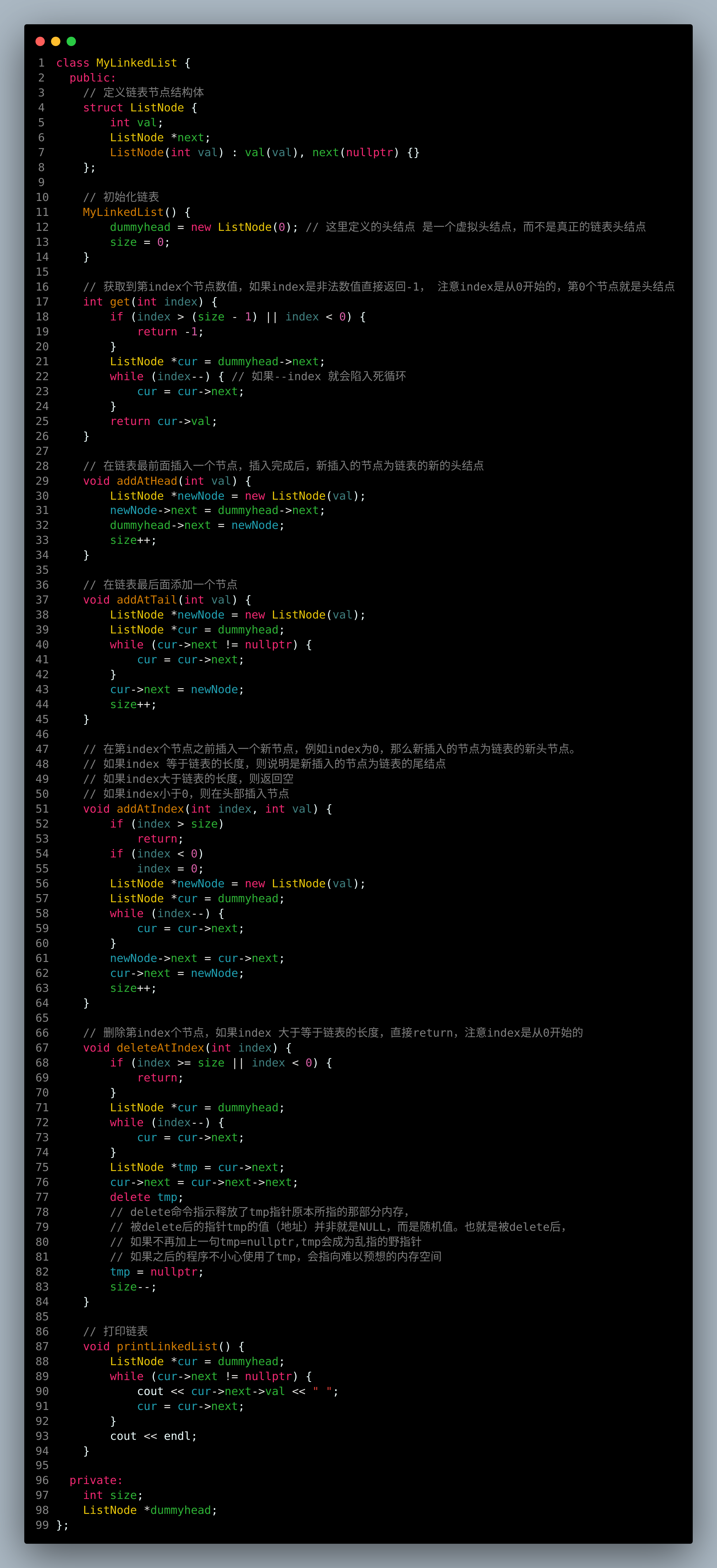Click the 'ListNode *dummyhead;' member declaration

tap(150, 1511)
